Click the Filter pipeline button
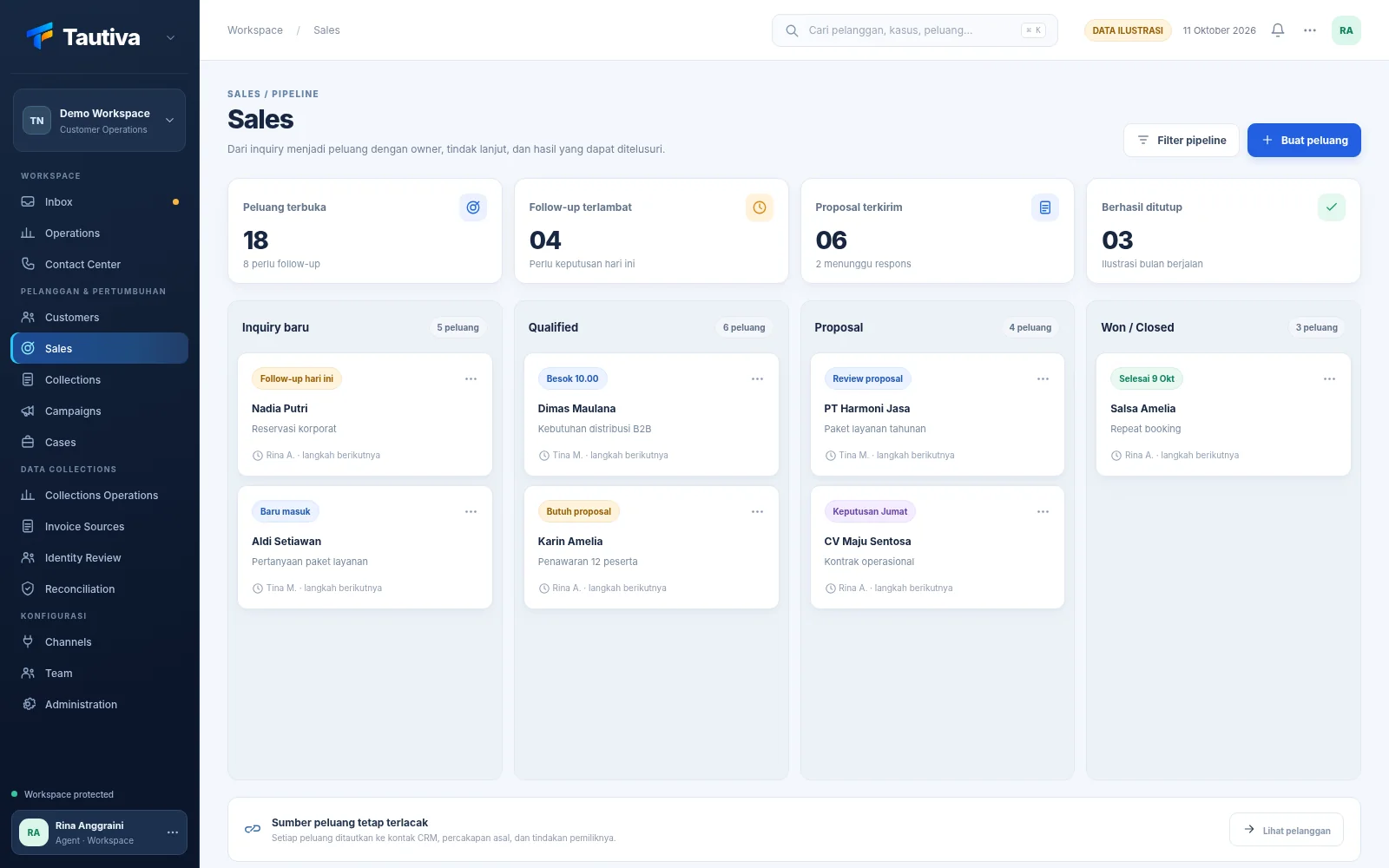This screenshot has height=868, width=1389. coord(1182,141)
